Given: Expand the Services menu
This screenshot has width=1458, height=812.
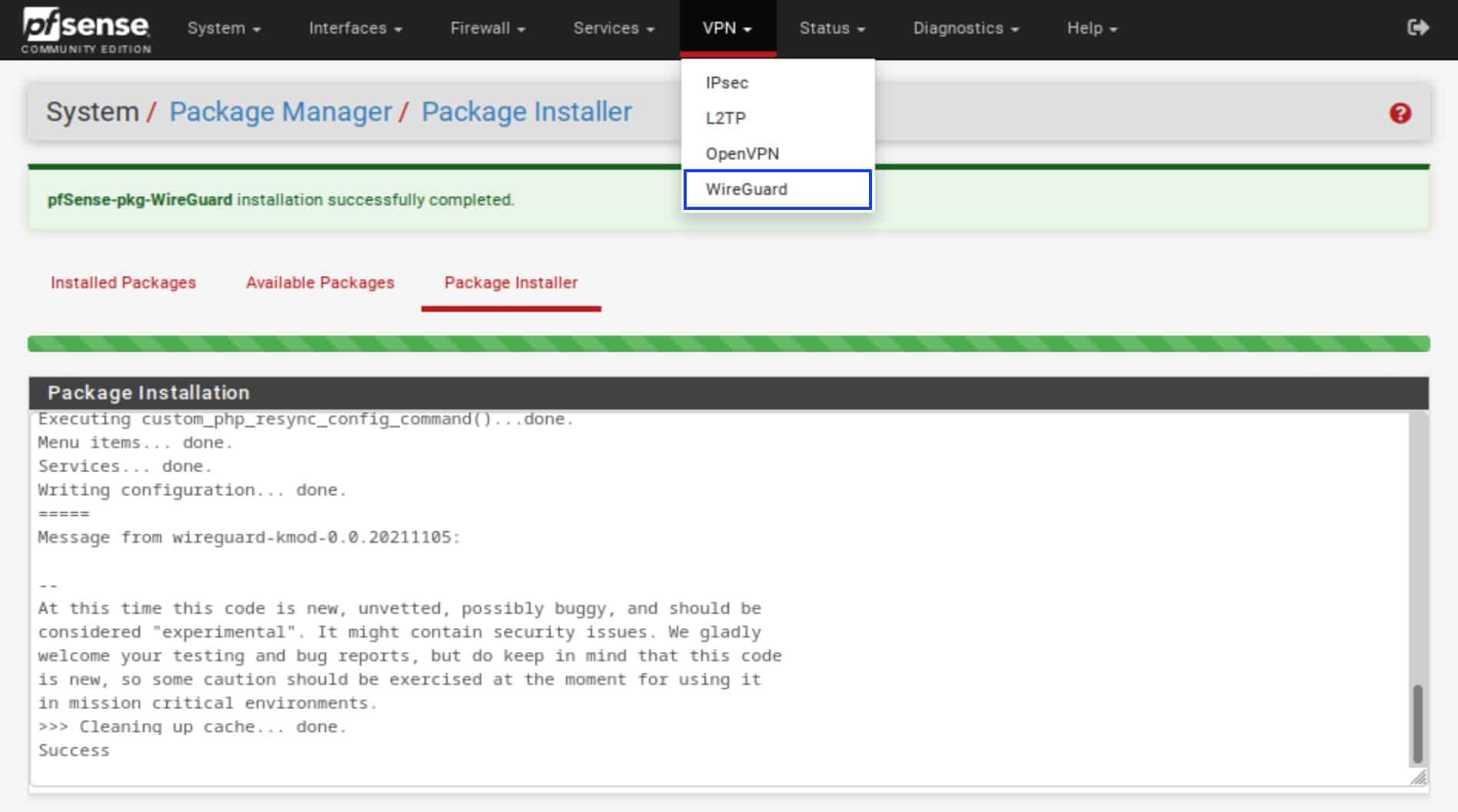Looking at the screenshot, I should [x=614, y=28].
